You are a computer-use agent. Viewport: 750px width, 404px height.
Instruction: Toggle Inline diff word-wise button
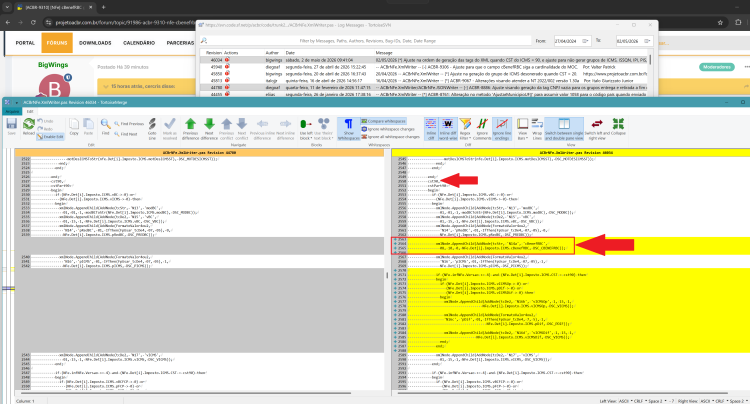coord(448,129)
